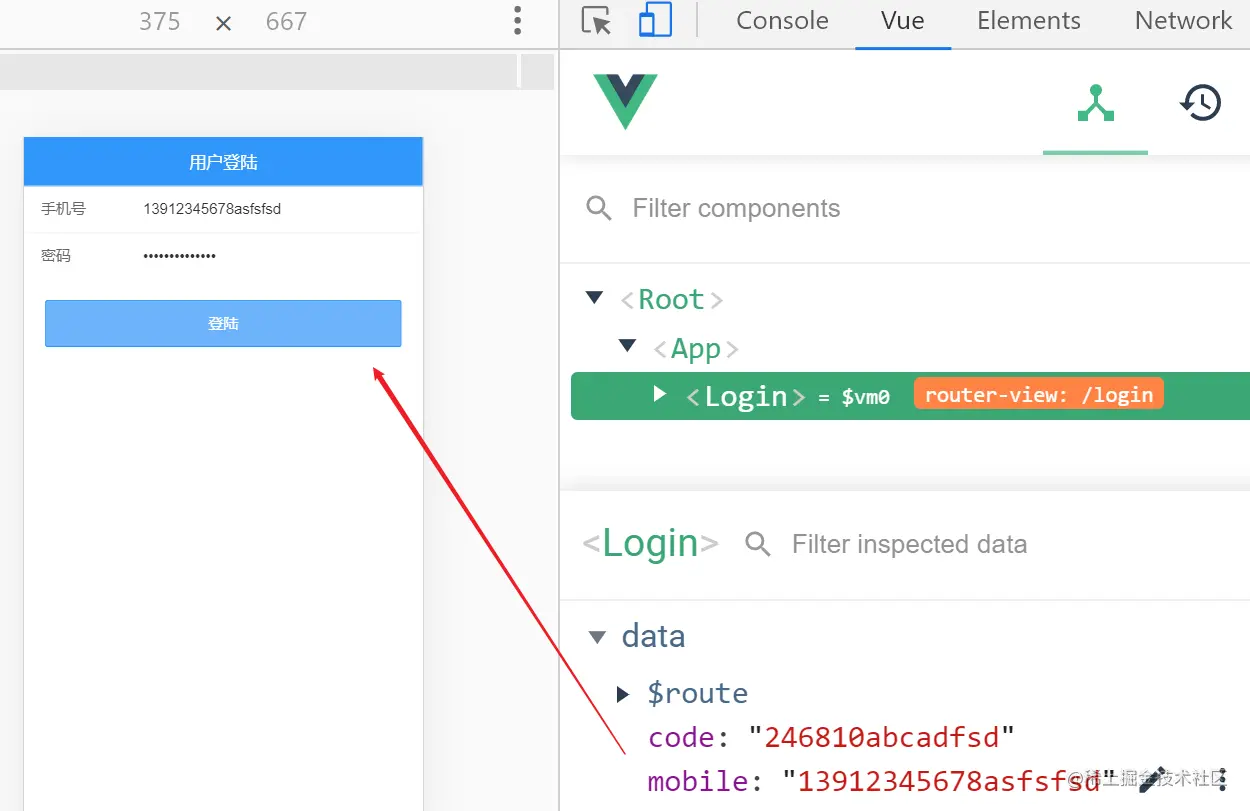Click the magnifier icon beside Filter components
Viewport: 1250px width, 811px height.
click(599, 208)
